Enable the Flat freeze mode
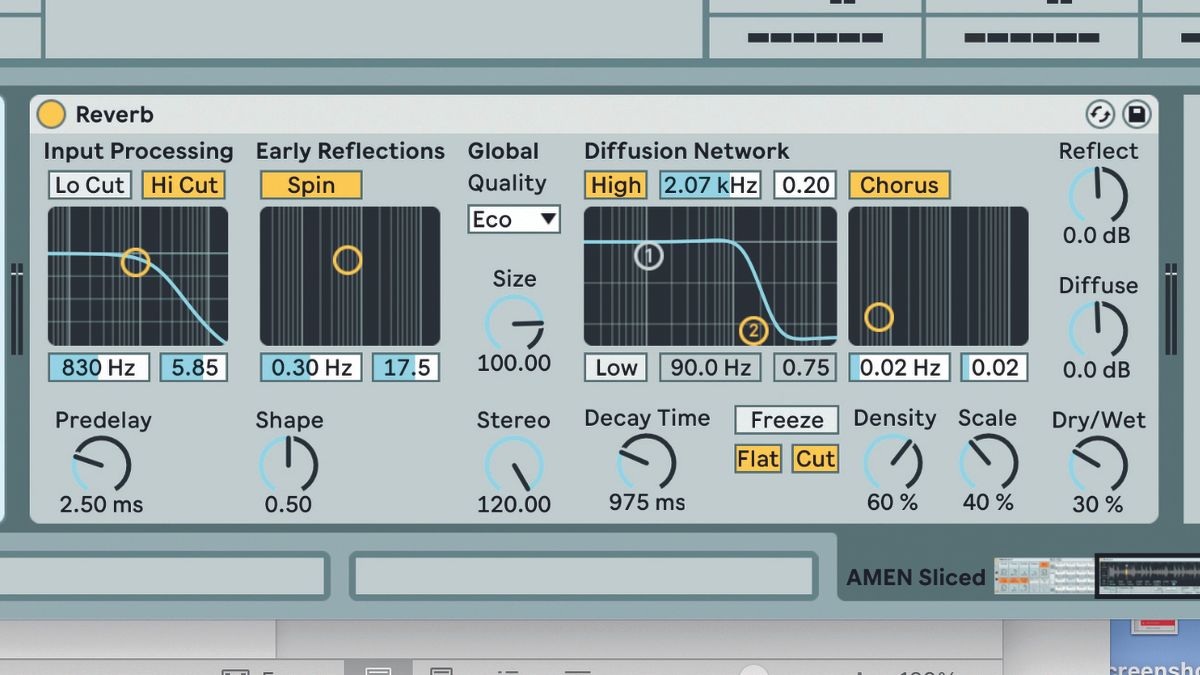Screen dimensions: 1200x675 758,459
